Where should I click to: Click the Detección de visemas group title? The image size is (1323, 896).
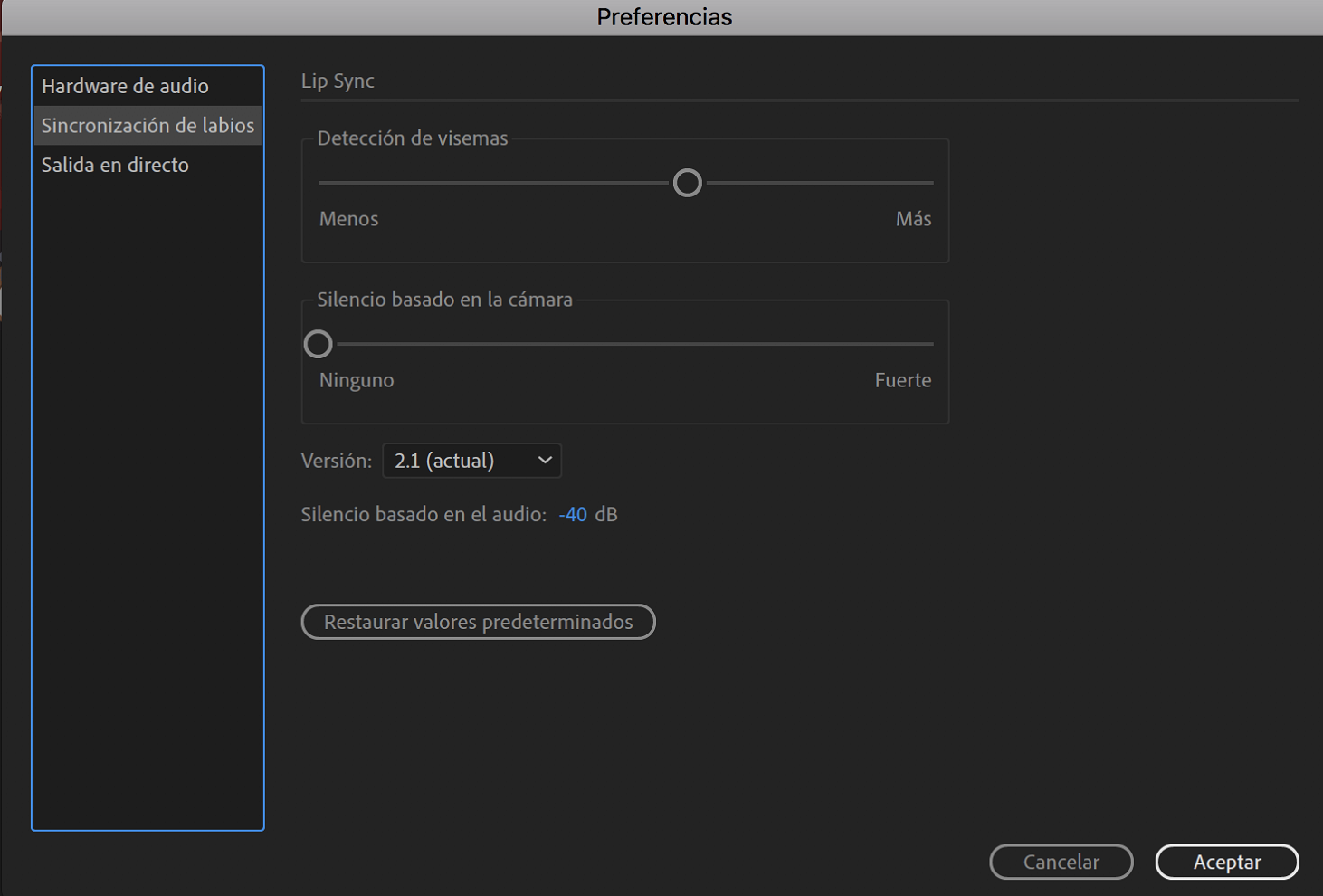point(413,138)
